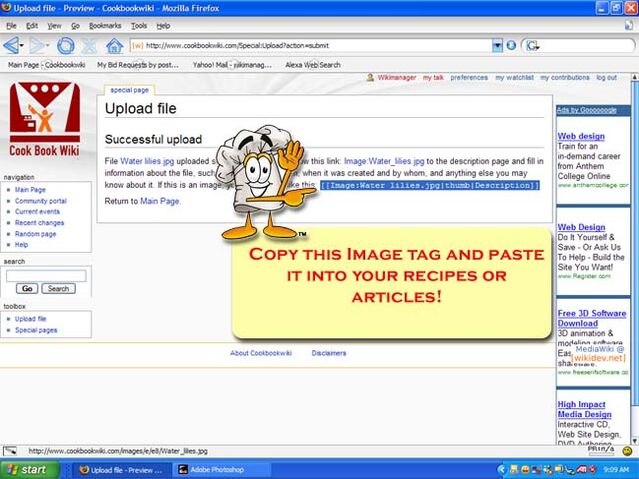Image resolution: width=639 pixels, height=479 pixels.
Task: Follow the 'Image:Water_lilies.jpg' description link
Action: point(384,161)
